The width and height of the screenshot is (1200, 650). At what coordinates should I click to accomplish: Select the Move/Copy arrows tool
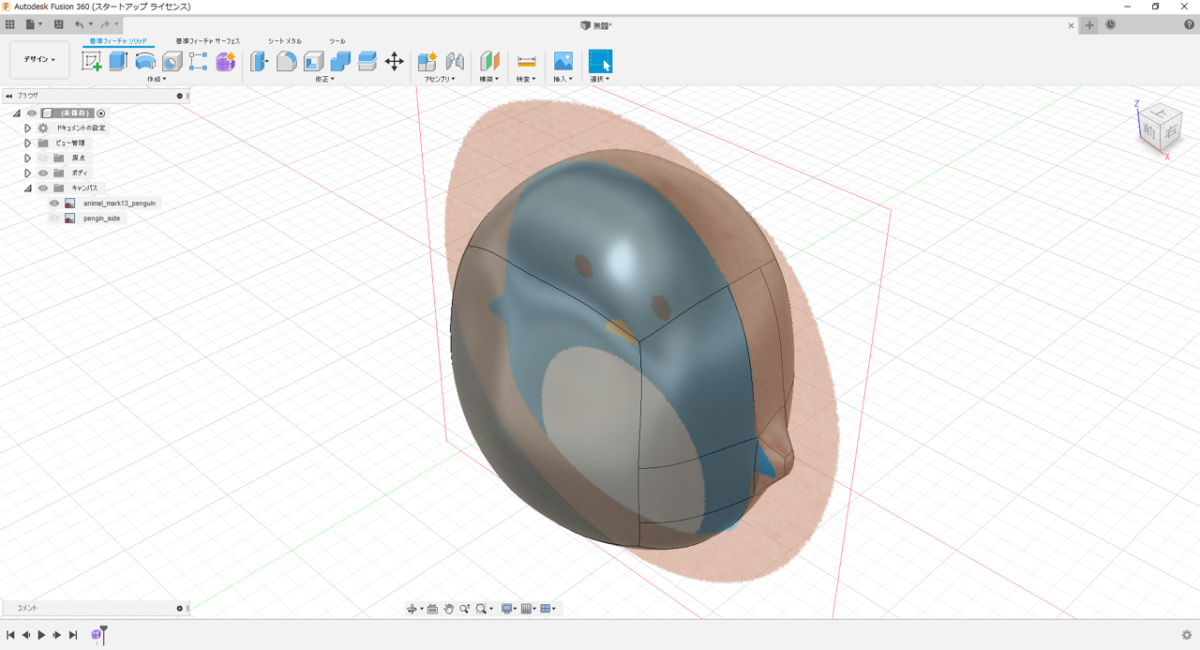[x=394, y=62]
